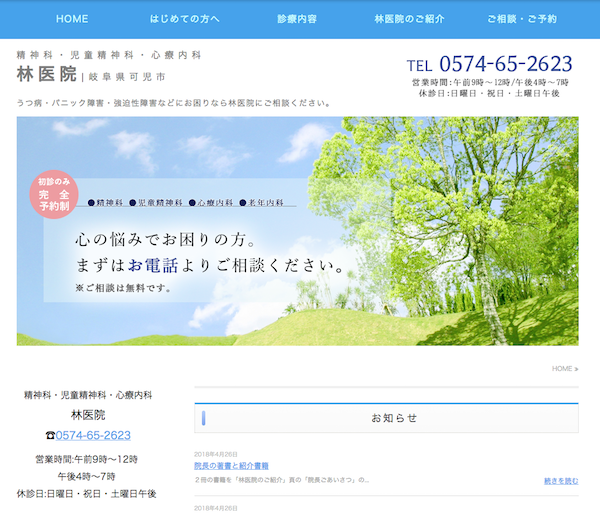The height and width of the screenshot is (515, 600).
Task: Click the 老年内科 label in the banner
Action: pyautogui.click(x=266, y=202)
